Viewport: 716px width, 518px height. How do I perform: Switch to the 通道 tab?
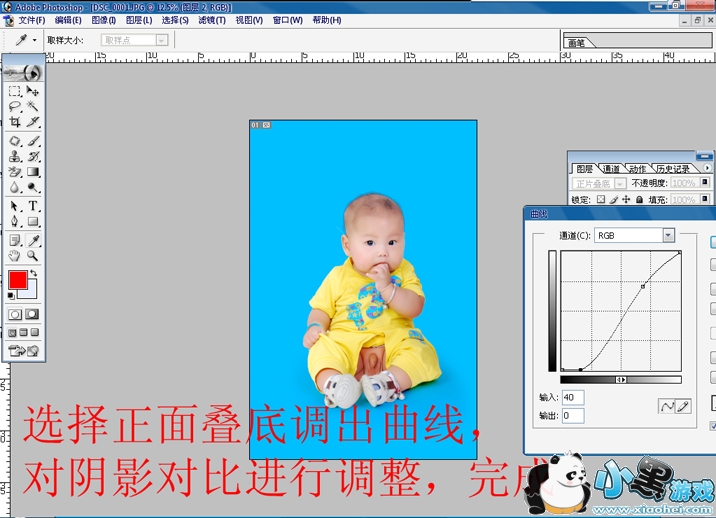point(611,169)
